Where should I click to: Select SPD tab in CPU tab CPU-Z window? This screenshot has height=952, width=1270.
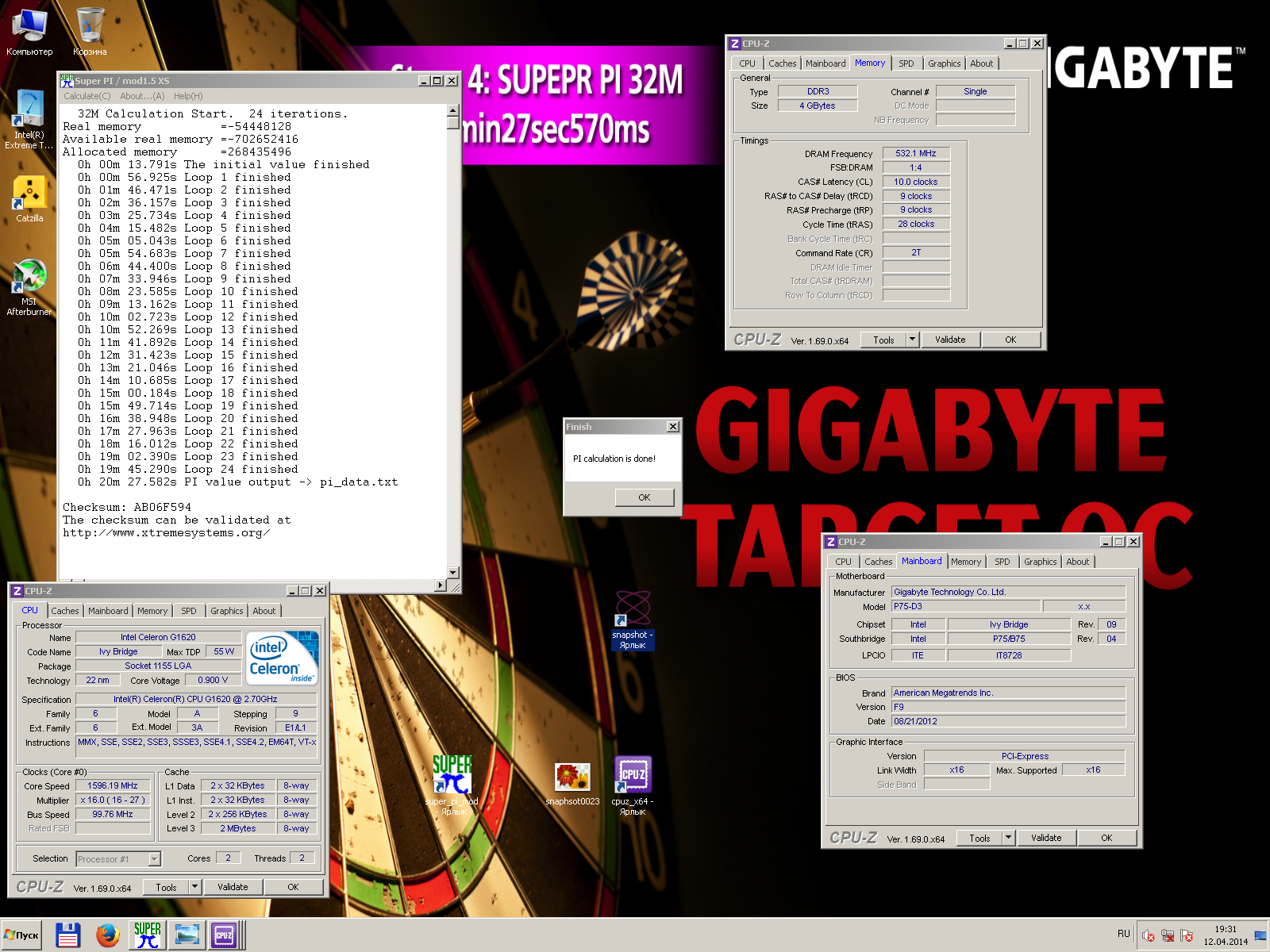(188, 611)
